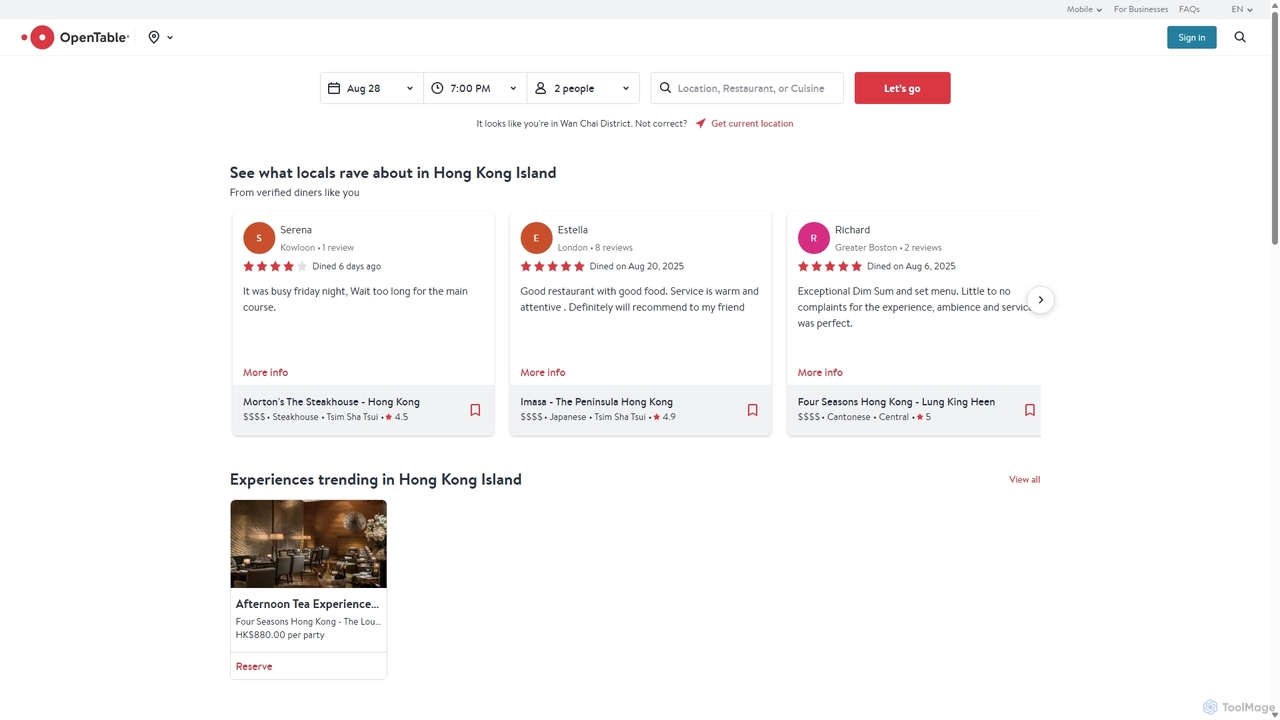Open More info on Richard's review
Image resolution: width=1280 pixels, height=720 pixels.
click(x=820, y=372)
